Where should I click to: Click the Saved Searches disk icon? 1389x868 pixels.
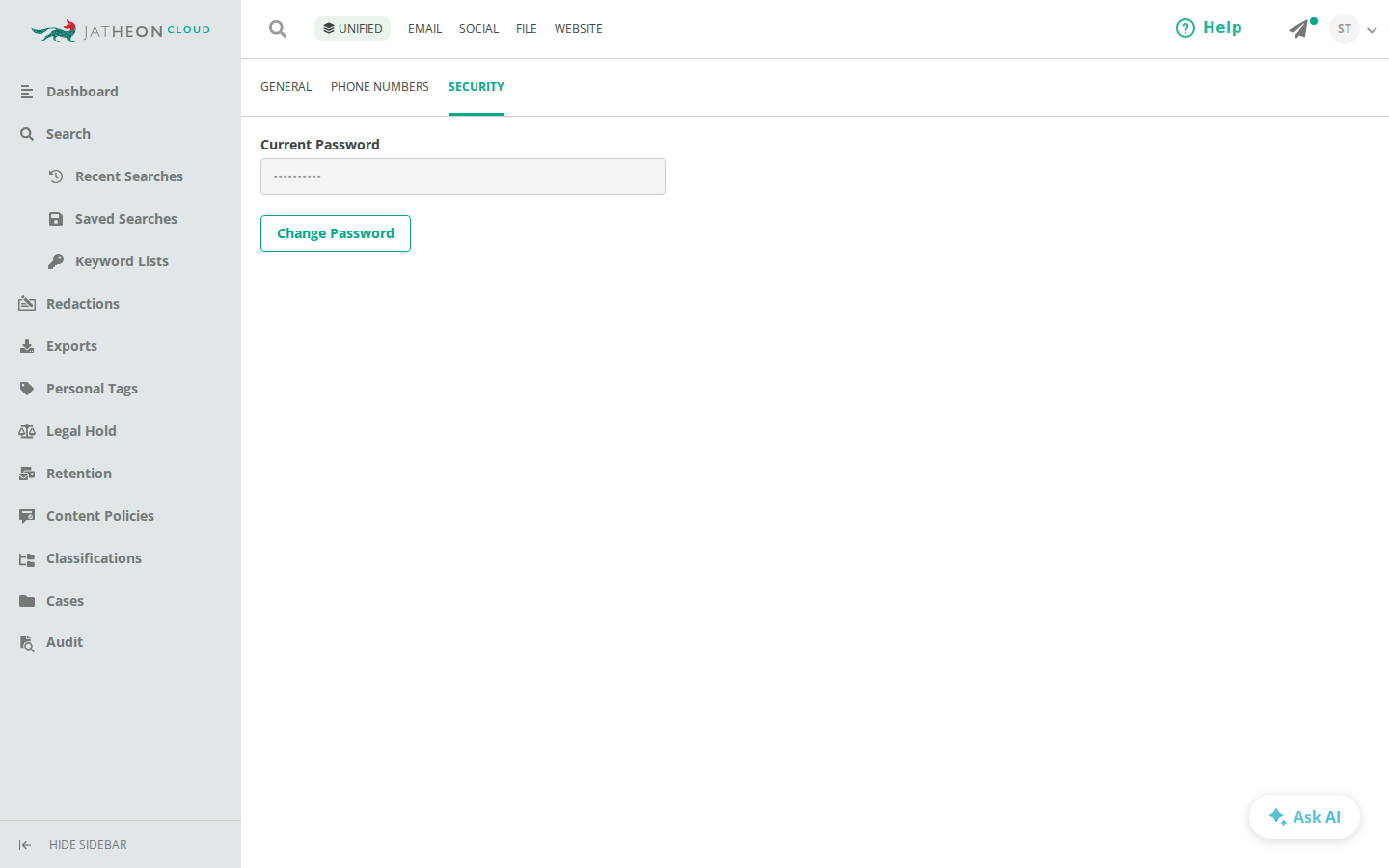click(x=56, y=219)
